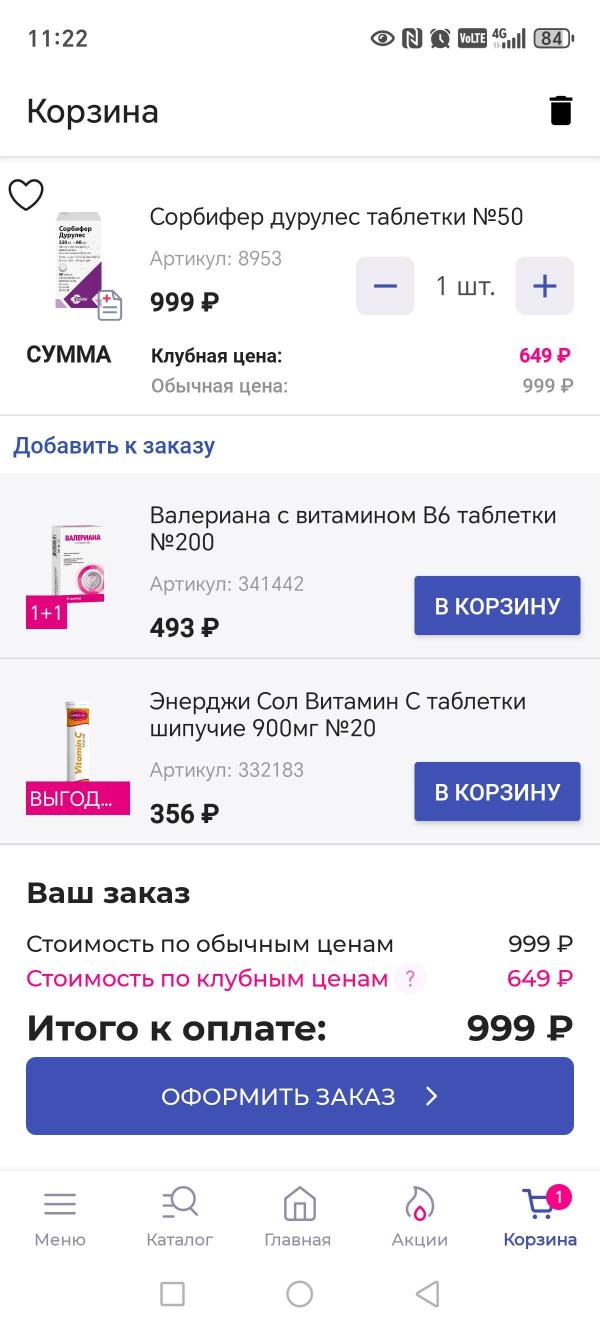Switch to the Главная home tab
Image resolution: width=600 pixels, height=1325 pixels.
point(298,1217)
